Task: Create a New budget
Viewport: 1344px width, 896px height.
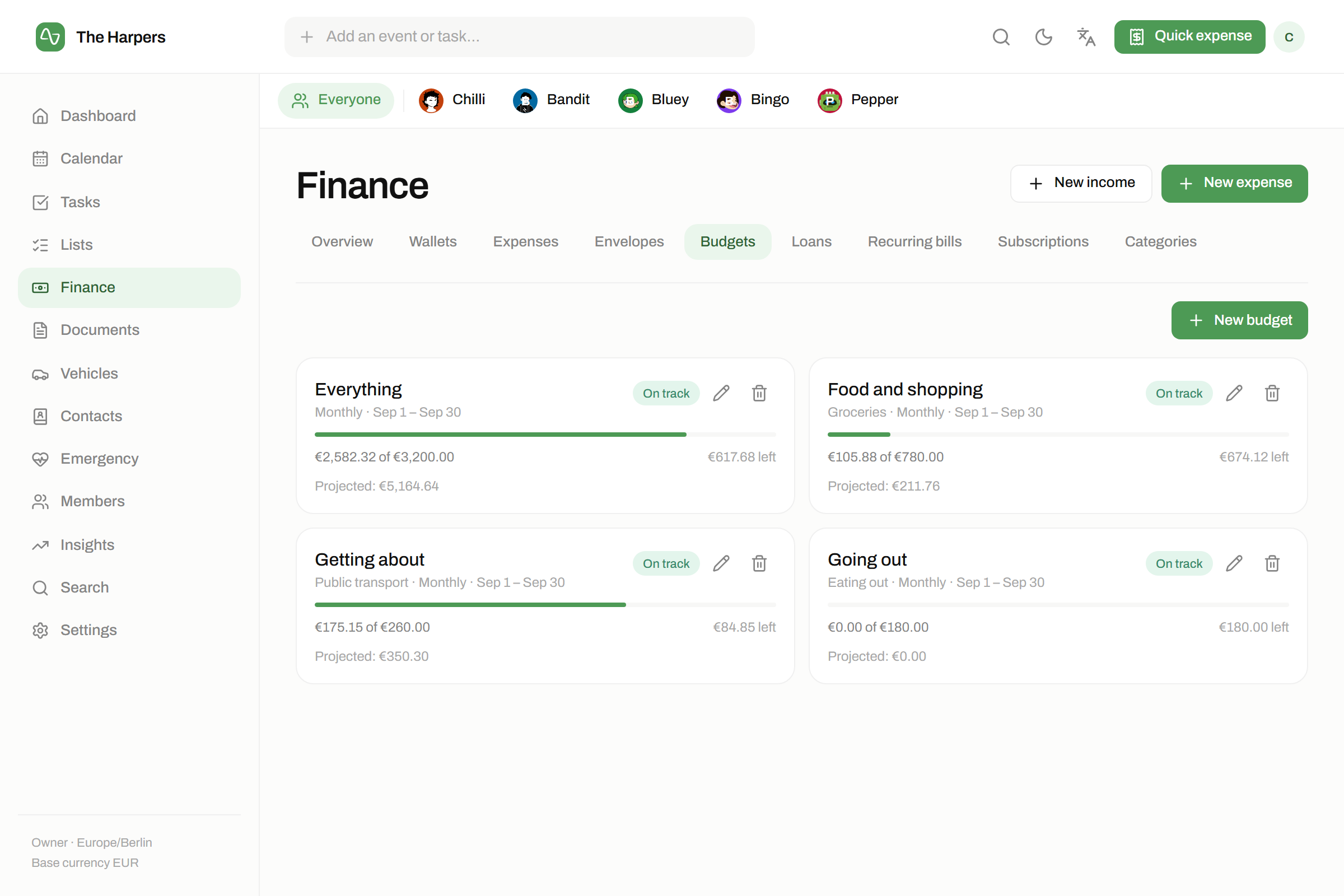Action: click(1239, 320)
